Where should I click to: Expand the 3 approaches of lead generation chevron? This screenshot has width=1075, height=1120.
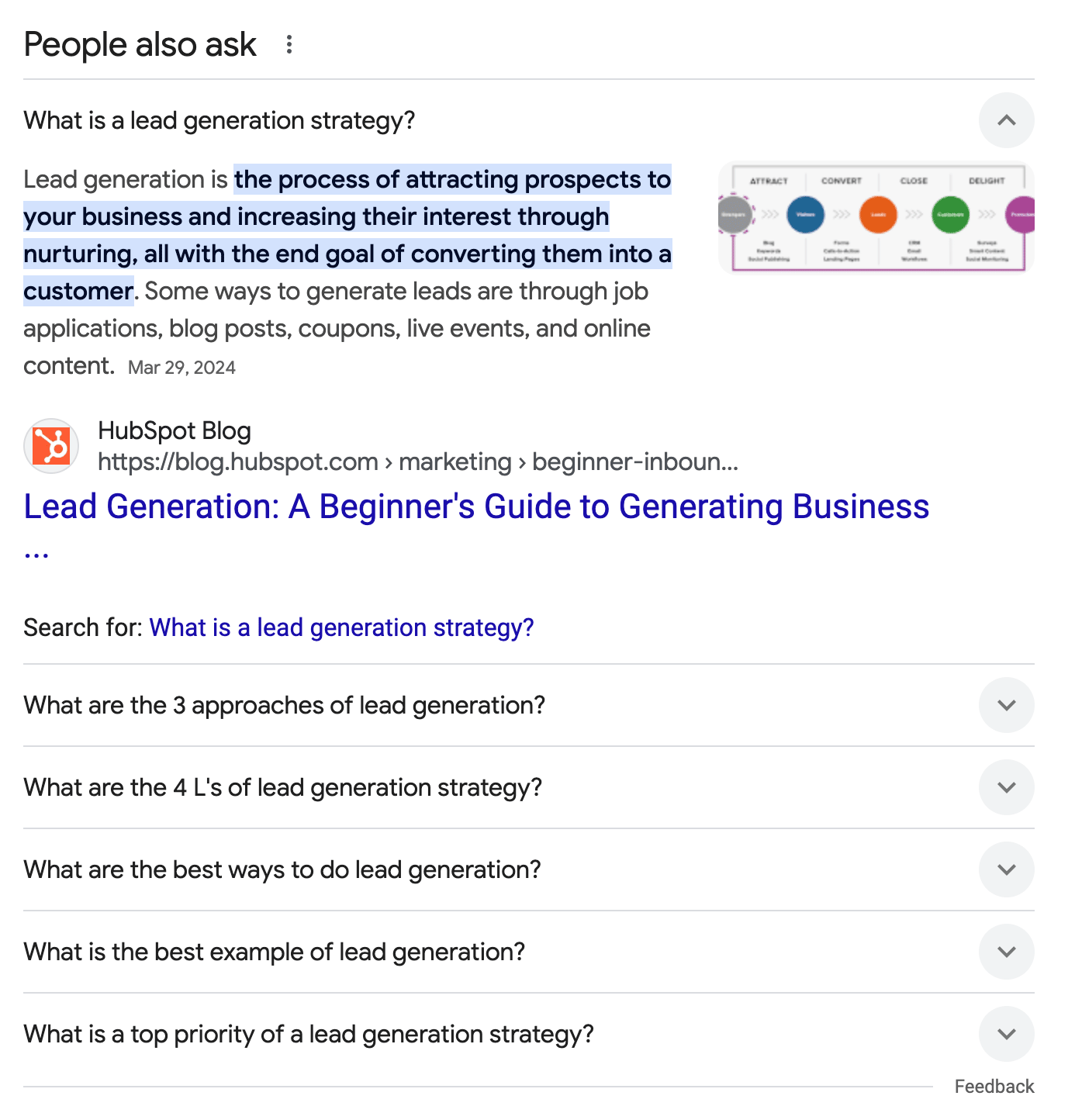coord(1006,705)
